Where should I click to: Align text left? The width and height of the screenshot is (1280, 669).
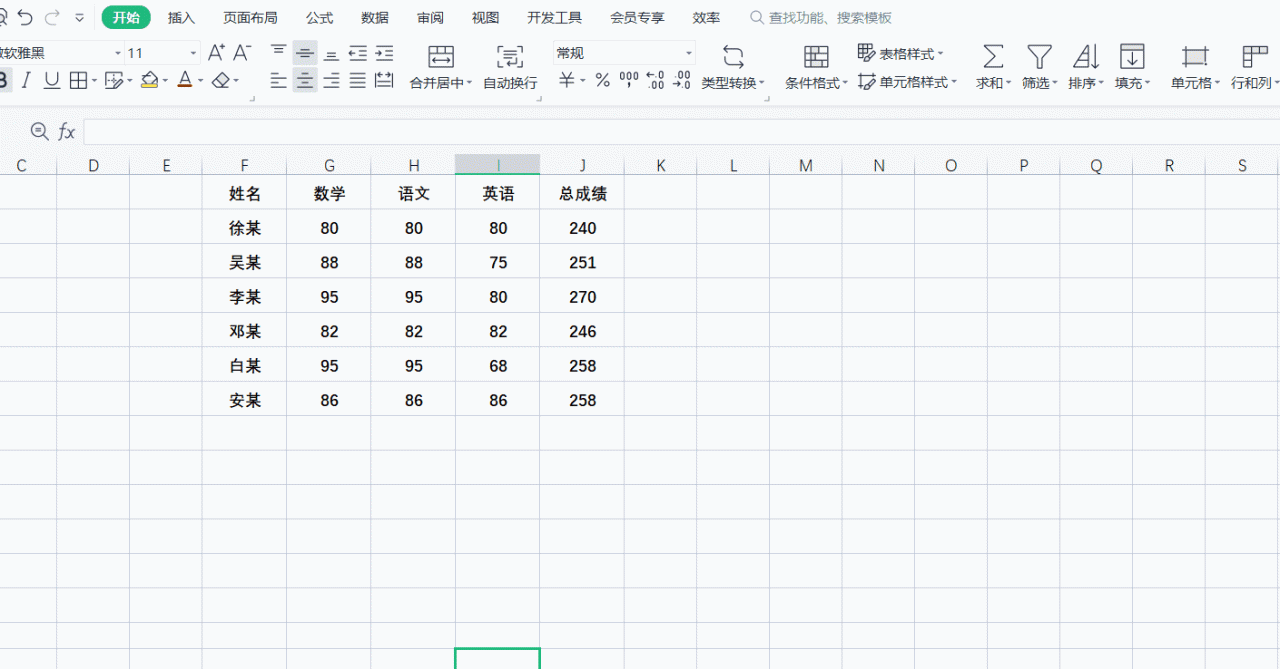click(x=279, y=81)
